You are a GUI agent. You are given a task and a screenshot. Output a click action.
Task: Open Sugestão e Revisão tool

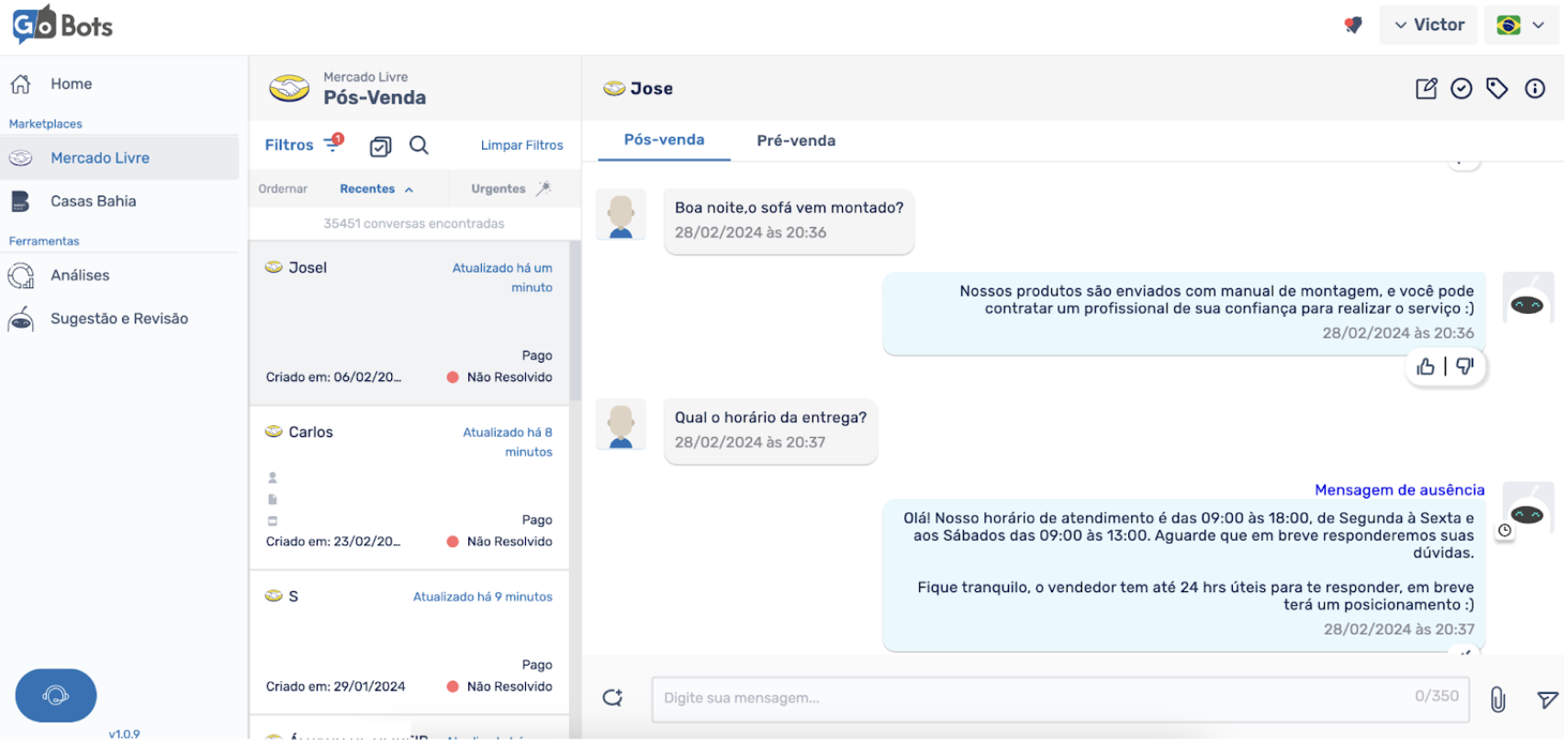tap(119, 319)
